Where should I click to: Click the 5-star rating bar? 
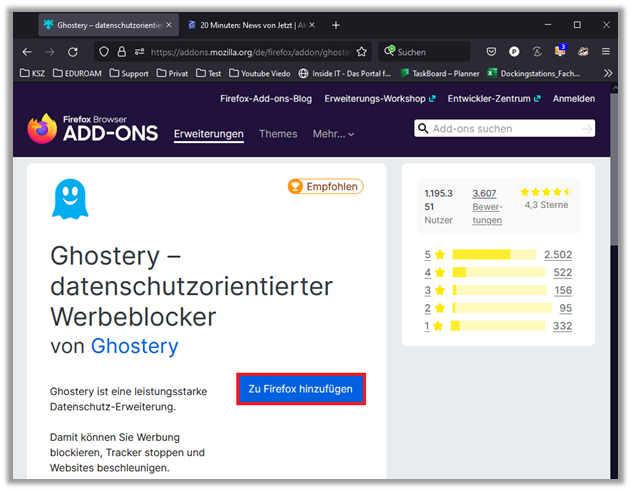494,255
